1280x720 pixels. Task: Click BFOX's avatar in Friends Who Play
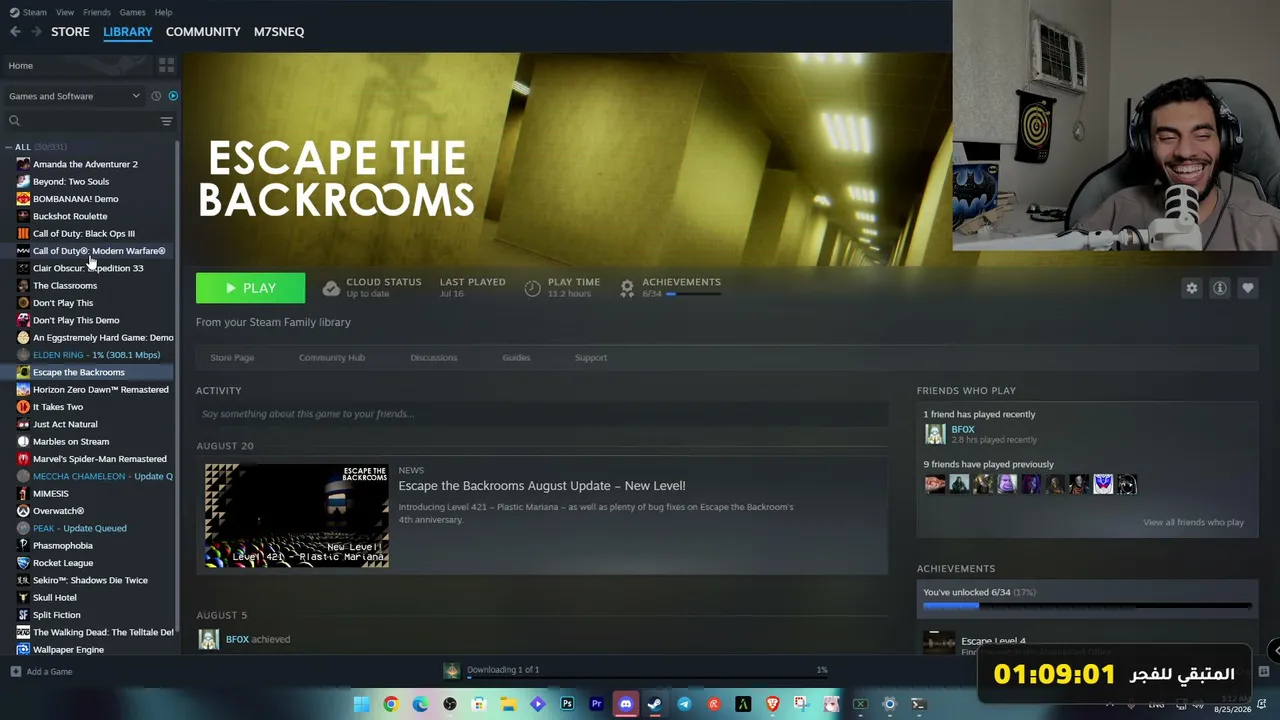[935, 434]
